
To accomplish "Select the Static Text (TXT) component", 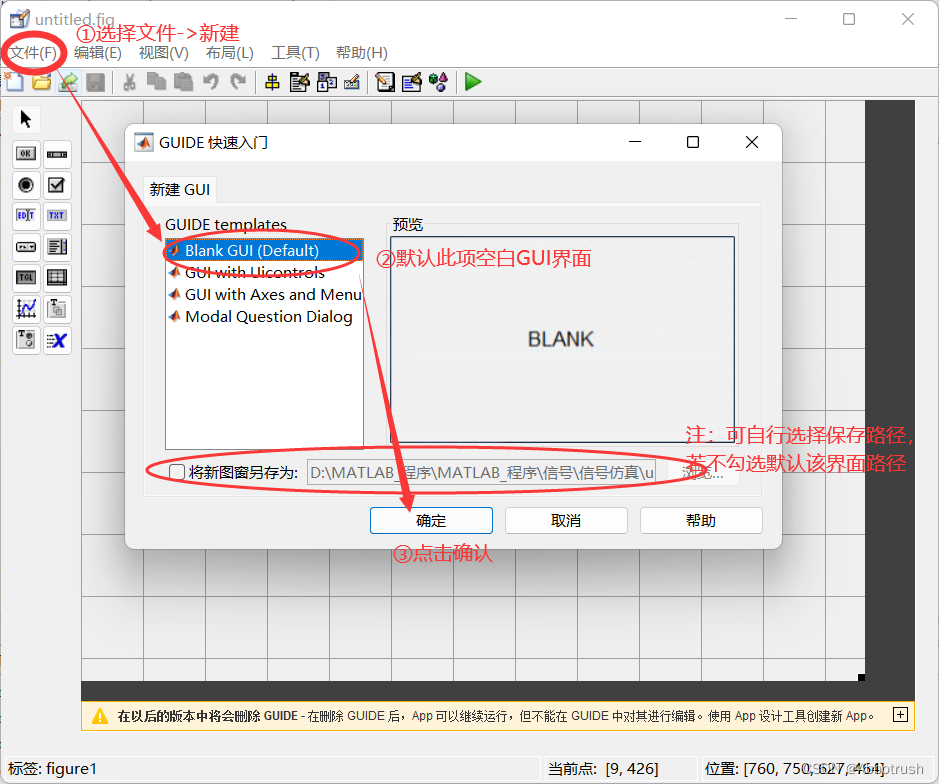I will [x=57, y=216].
